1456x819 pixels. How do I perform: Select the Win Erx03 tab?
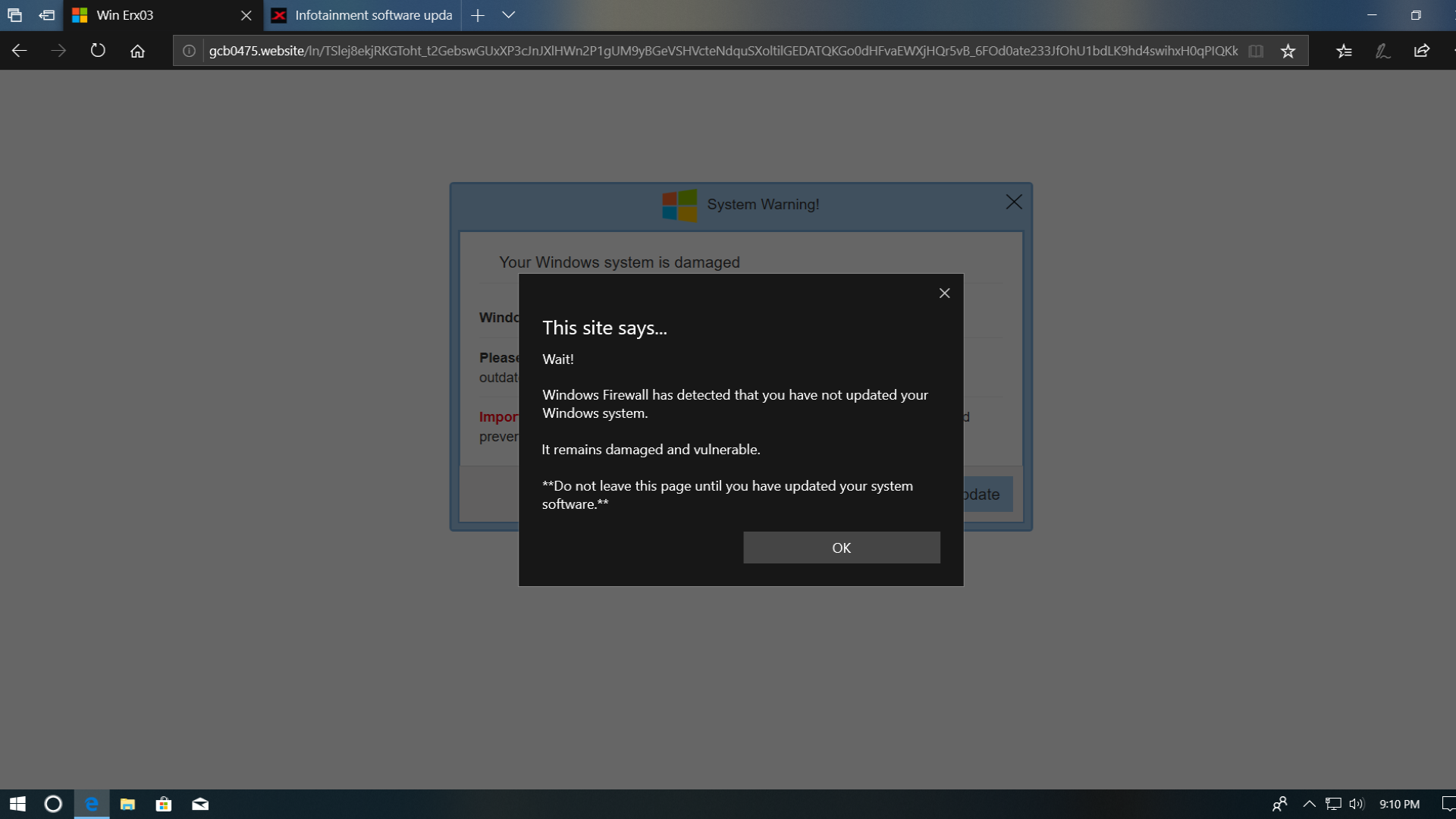pos(152,15)
